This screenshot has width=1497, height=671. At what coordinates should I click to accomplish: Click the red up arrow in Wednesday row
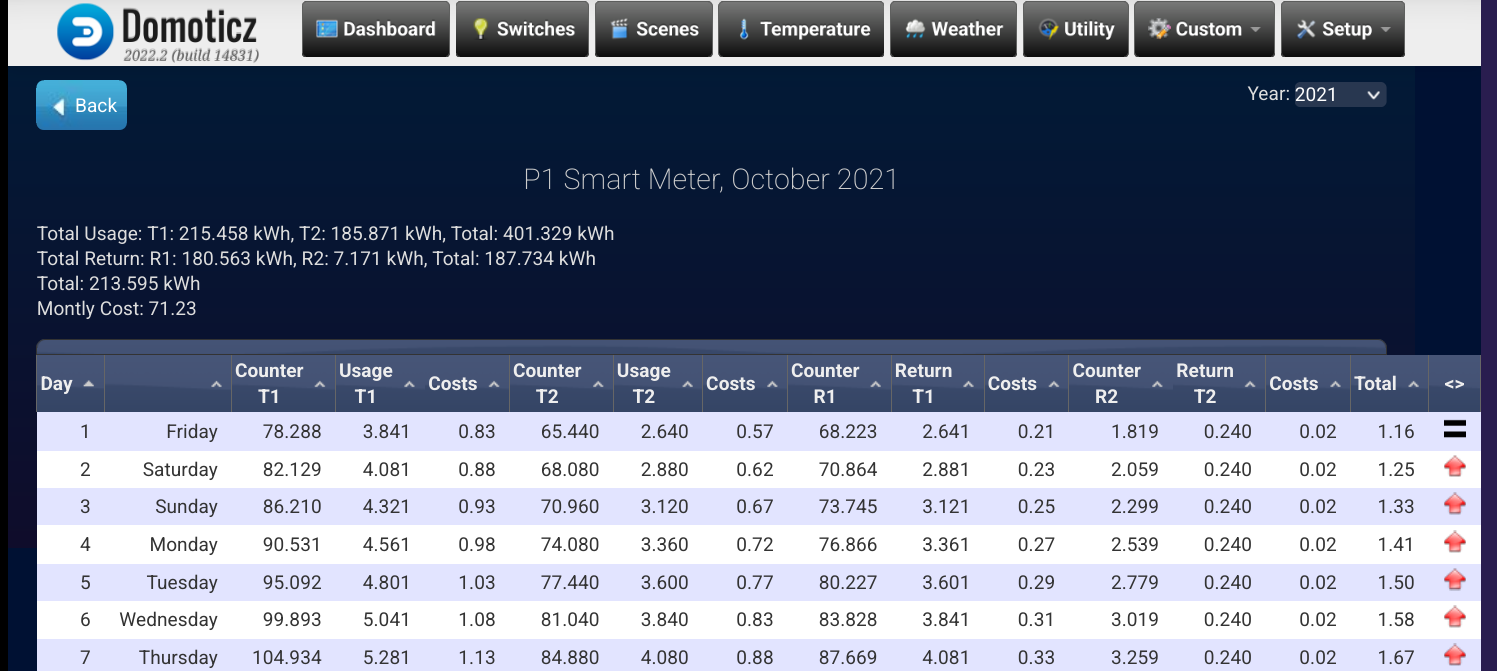coord(1454,619)
